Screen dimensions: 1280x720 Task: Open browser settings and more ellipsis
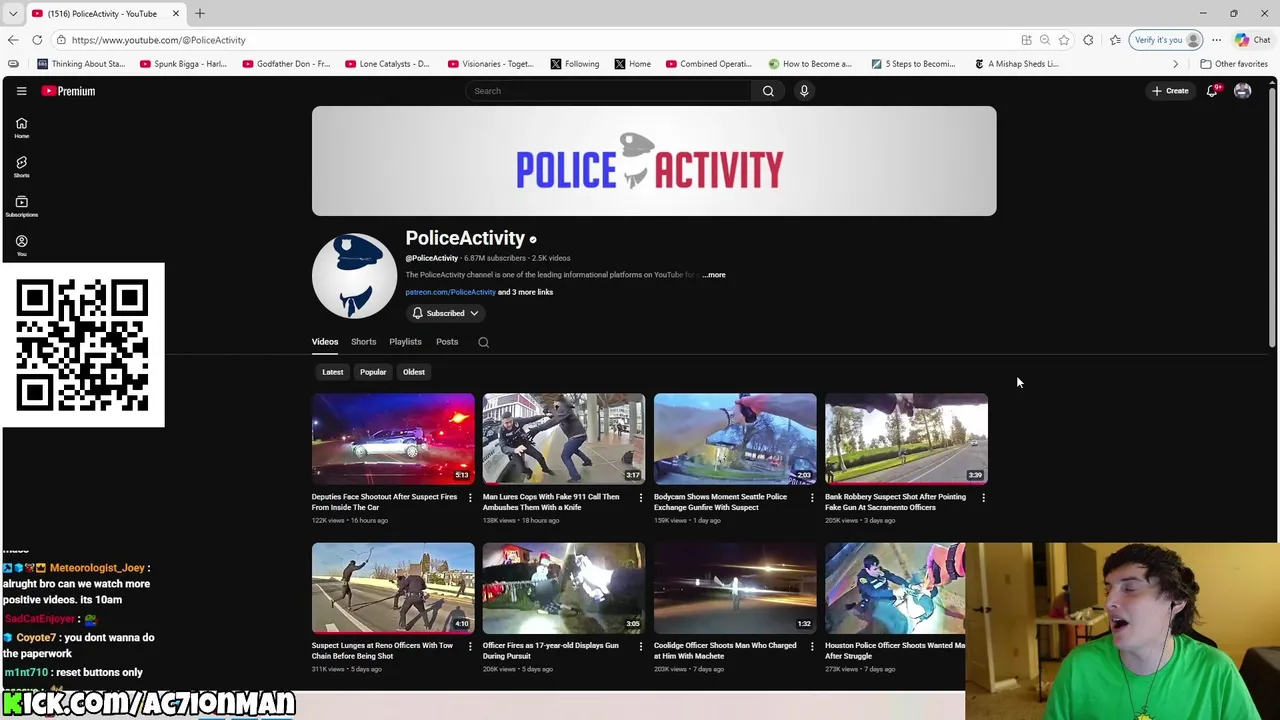point(1217,40)
